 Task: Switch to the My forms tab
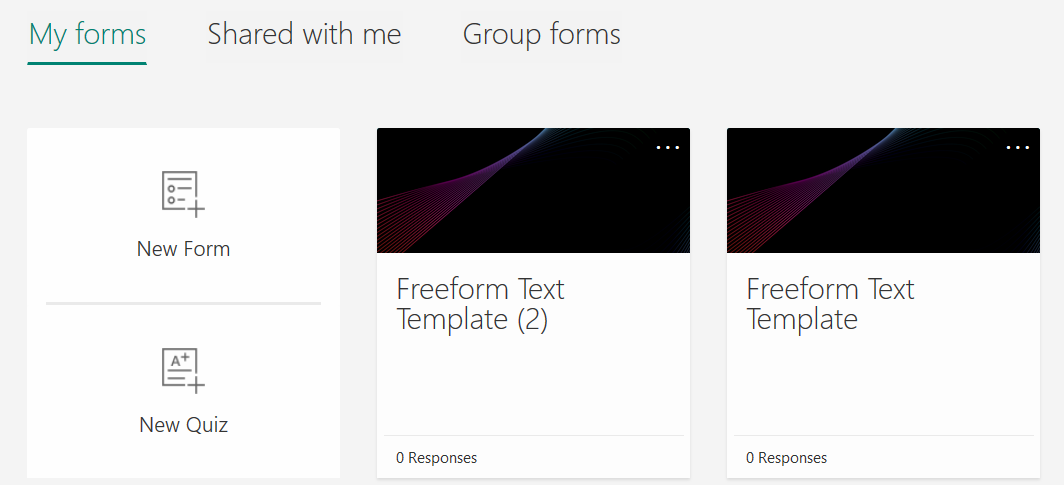pos(88,34)
